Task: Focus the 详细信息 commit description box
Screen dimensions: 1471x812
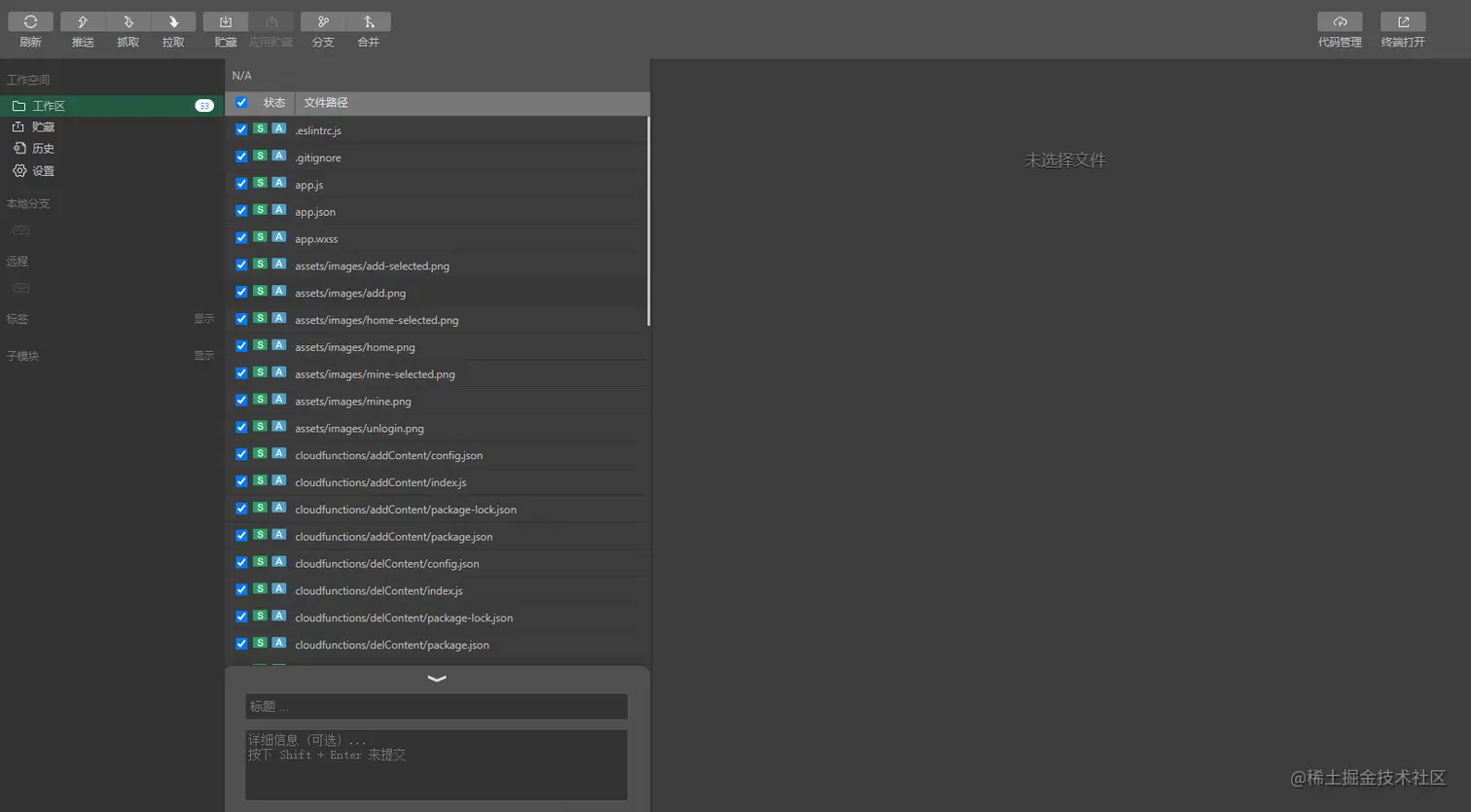Action: click(436, 765)
